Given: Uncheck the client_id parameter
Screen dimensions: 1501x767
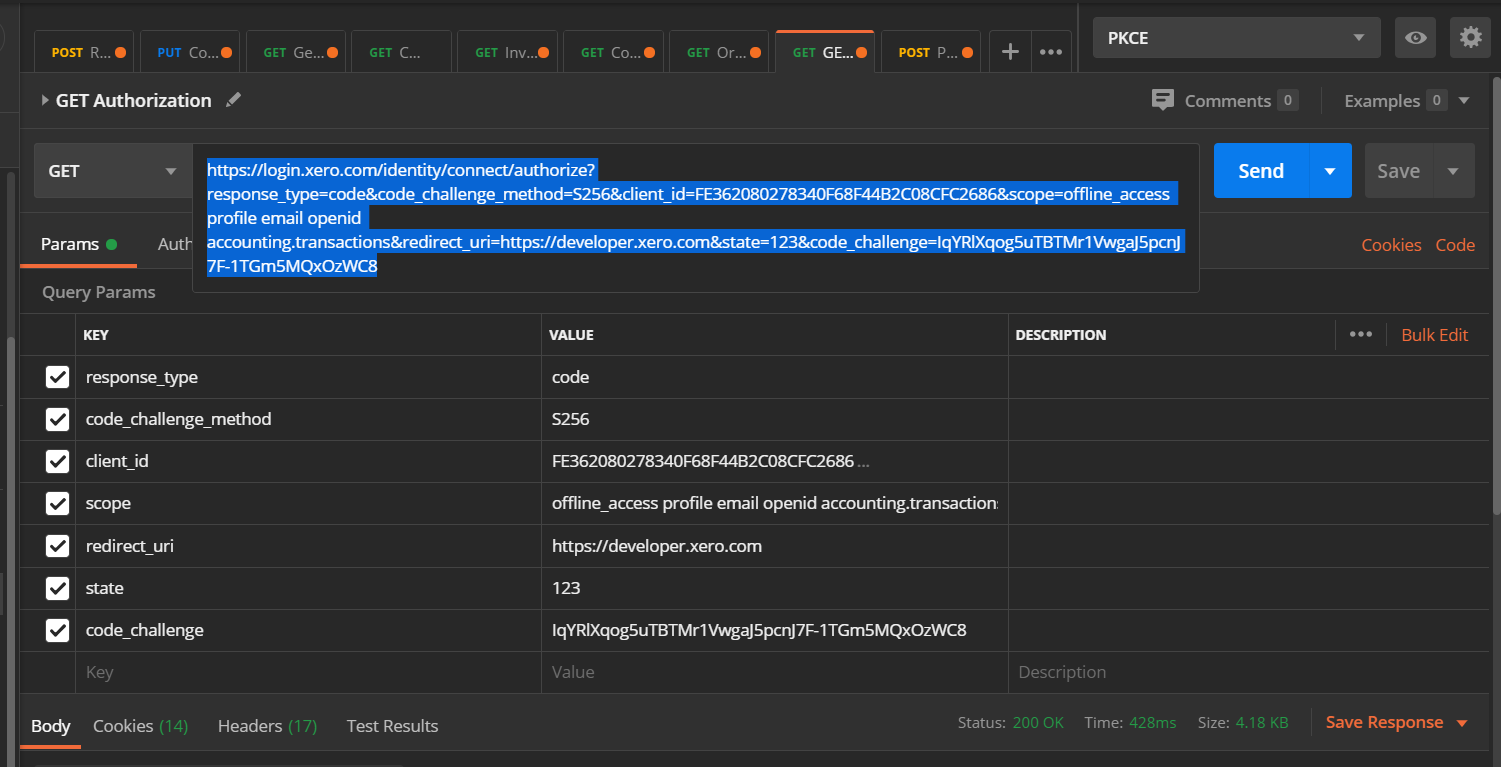Looking at the screenshot, I should [57, 461].
